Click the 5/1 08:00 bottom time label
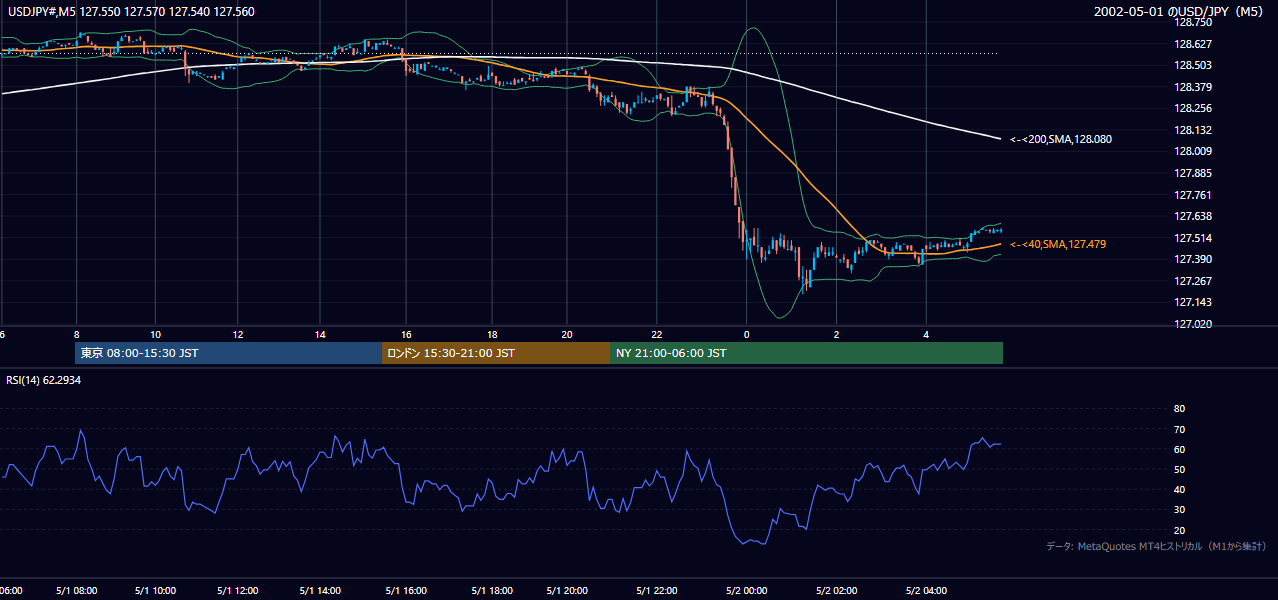The image size is (1278, 600). [x=76, y=591]
